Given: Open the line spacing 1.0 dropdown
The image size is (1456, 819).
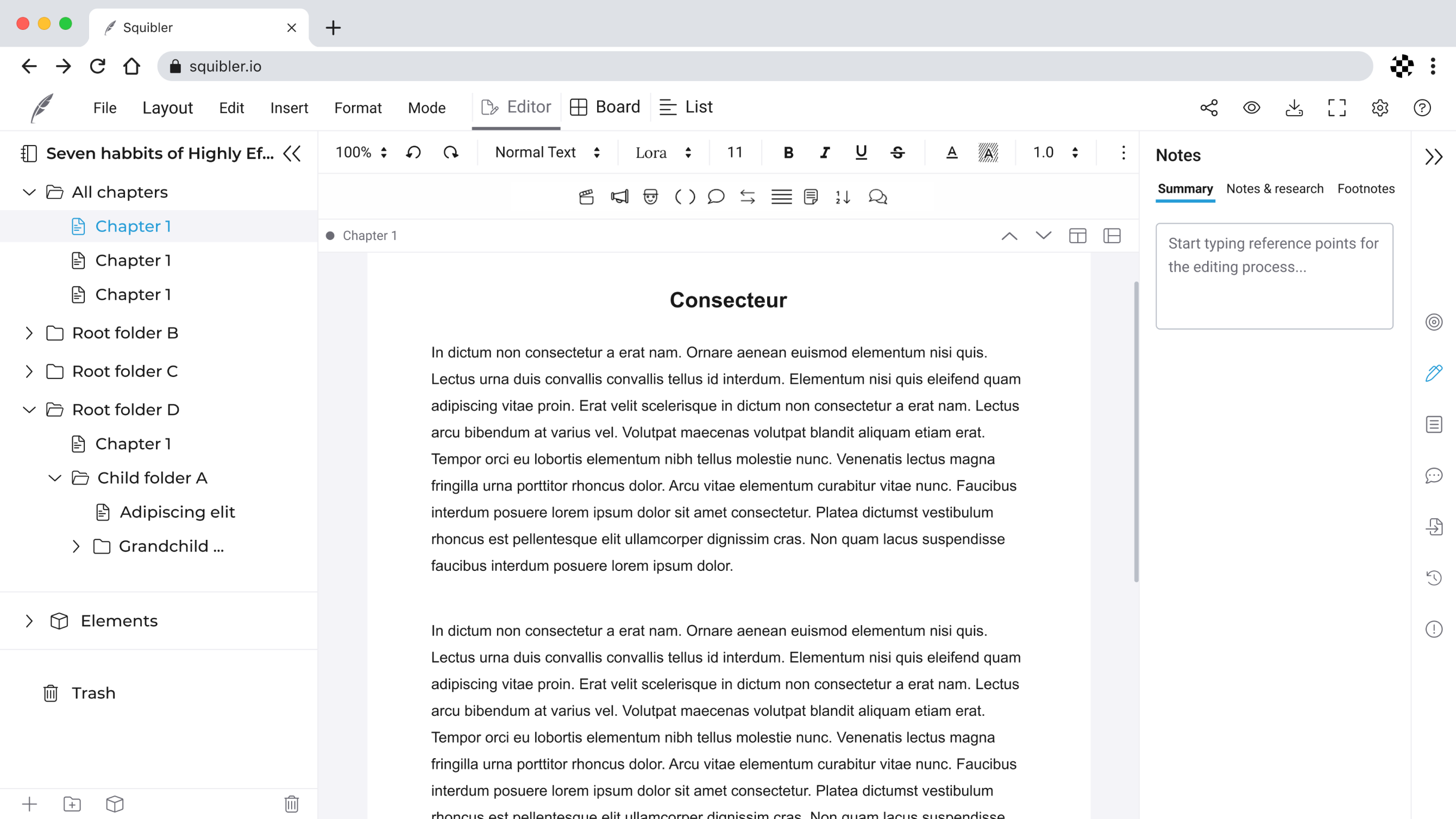Looking at the screenshot, I should coord(1056,153).
